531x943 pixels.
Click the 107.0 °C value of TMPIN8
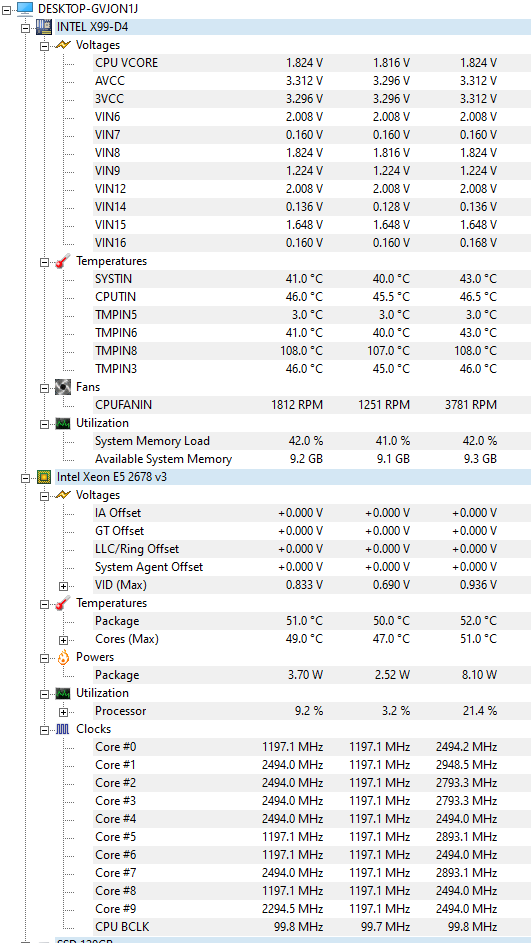[x=387, y=351]
